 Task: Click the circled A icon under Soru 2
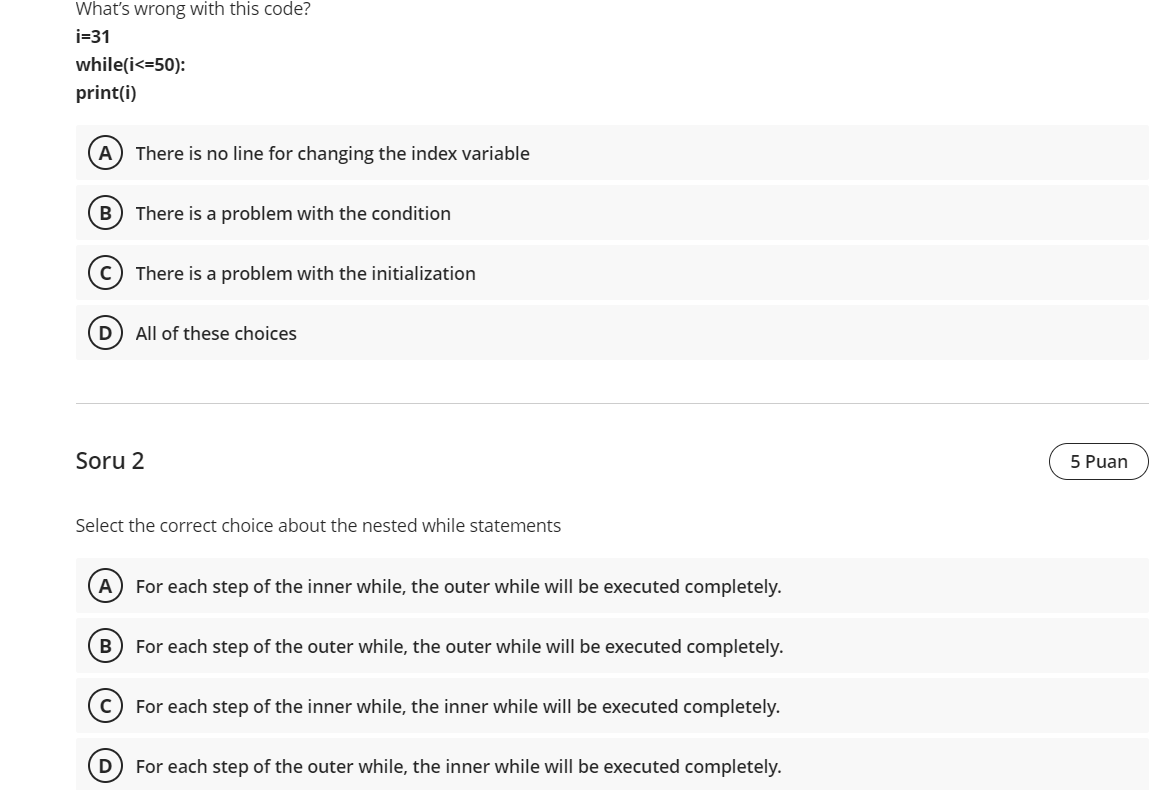tap(106, 586)
